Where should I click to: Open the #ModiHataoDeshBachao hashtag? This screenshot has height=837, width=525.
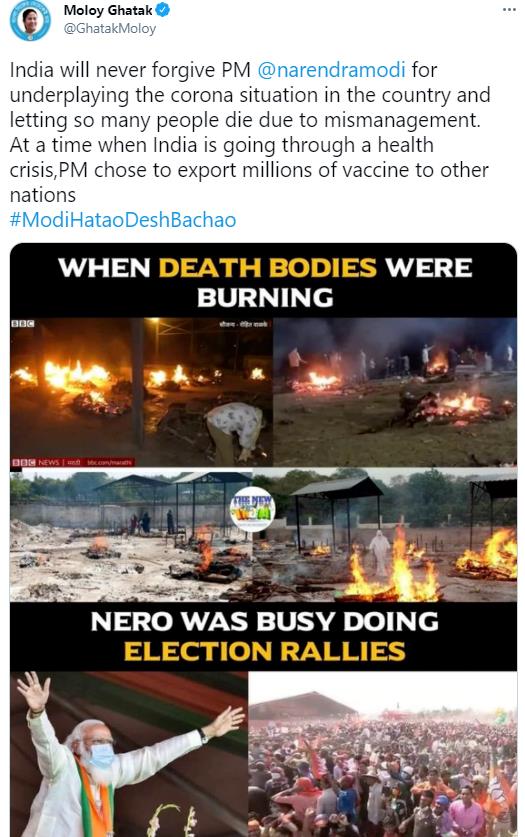pos(123,220)
